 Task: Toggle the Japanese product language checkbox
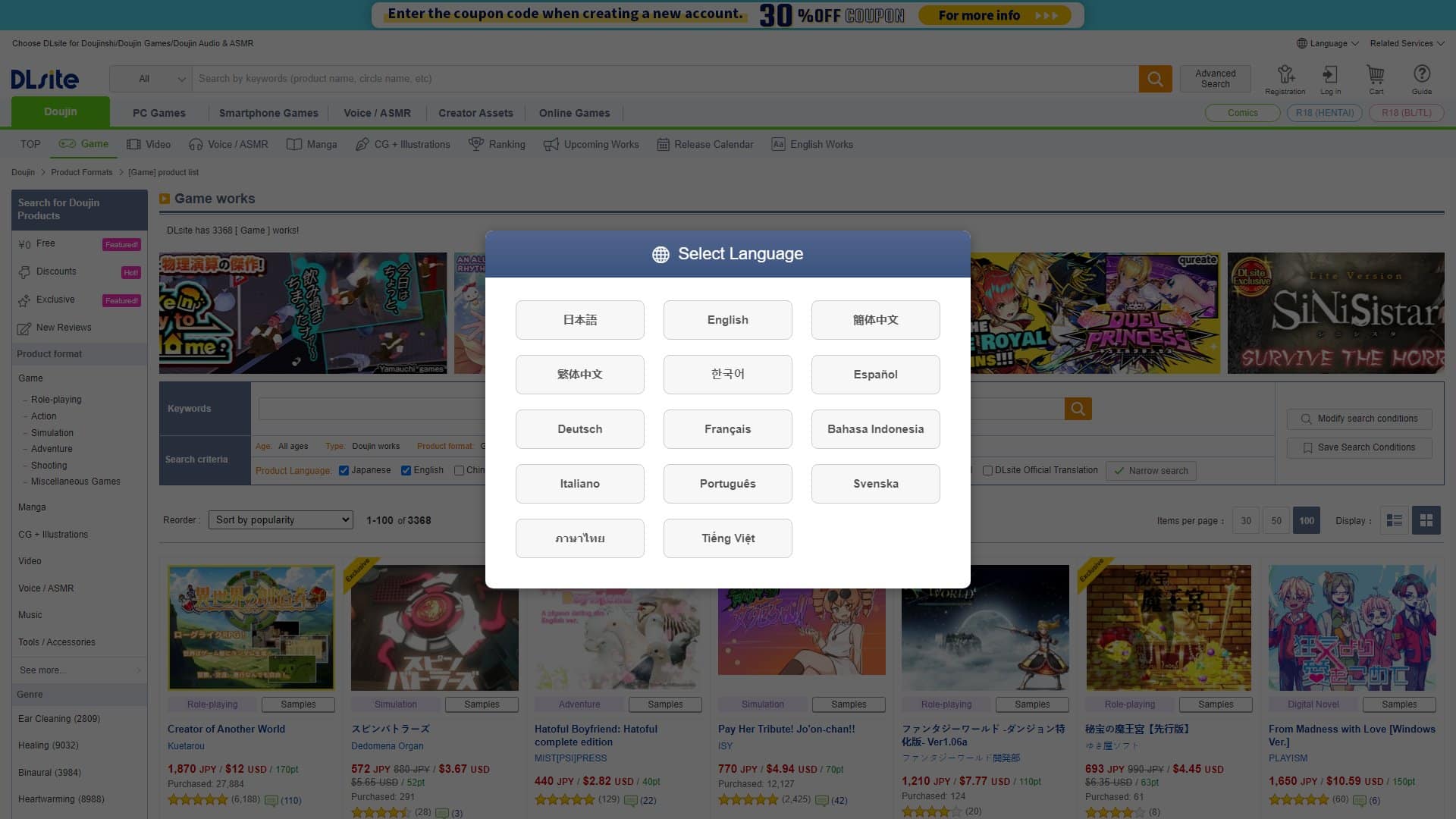pyautogui.click(x=344, y=471)
